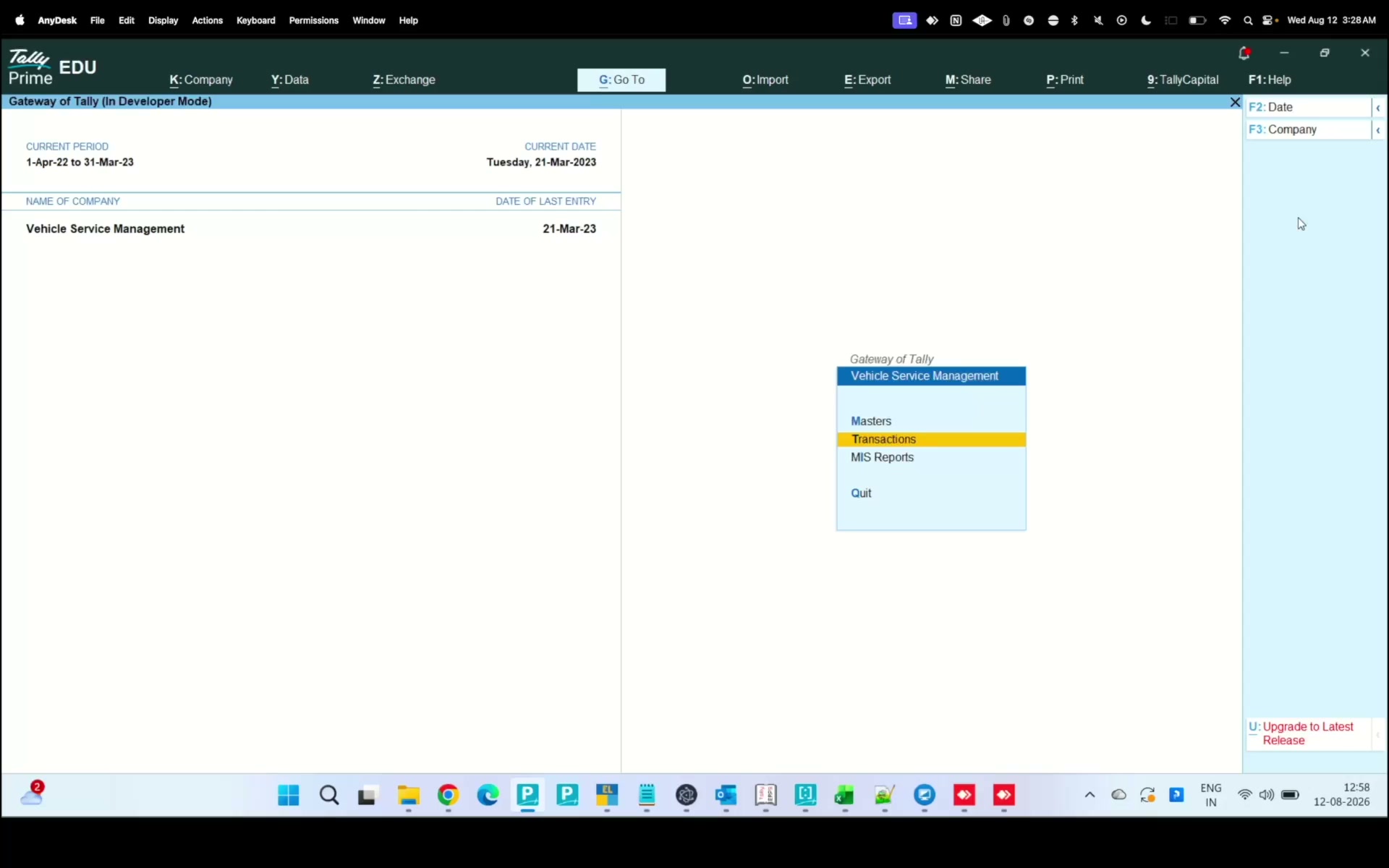Screen dimensions: 1389x868
Task: Open MIS Reports from the gateway menu
Action: tap(931, 457)
